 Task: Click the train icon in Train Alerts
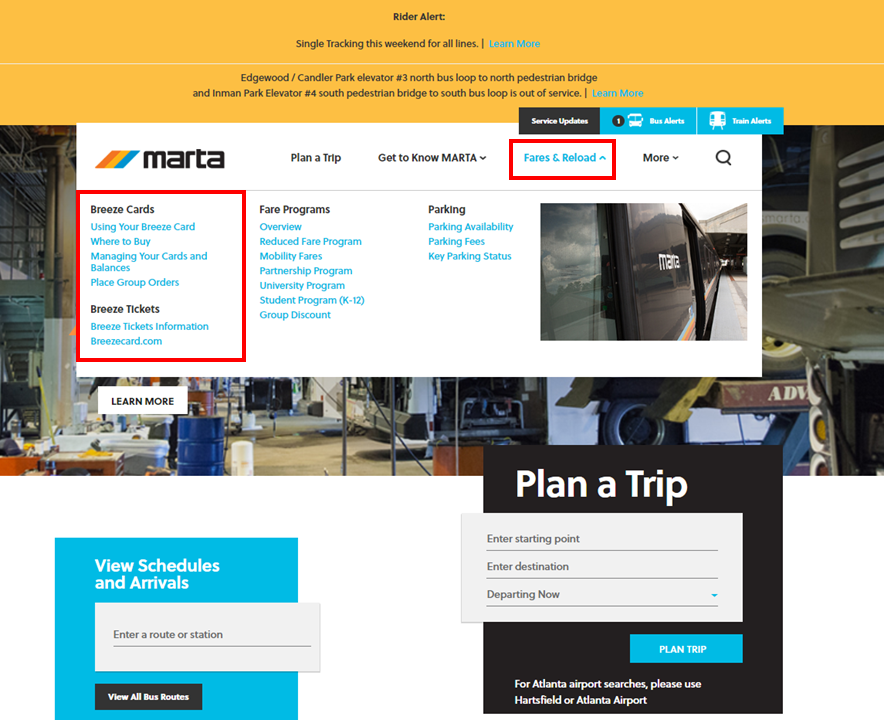point(717,121)
